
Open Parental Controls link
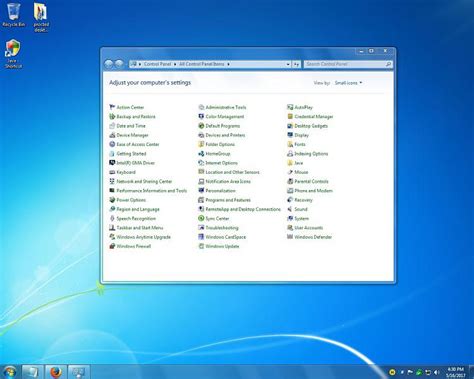311,181
